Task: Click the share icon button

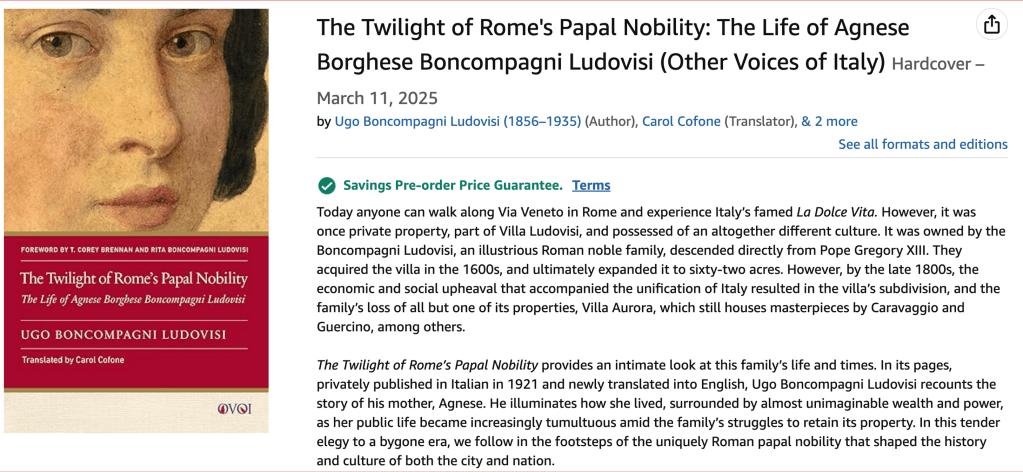Action: (x=990, y=24)
